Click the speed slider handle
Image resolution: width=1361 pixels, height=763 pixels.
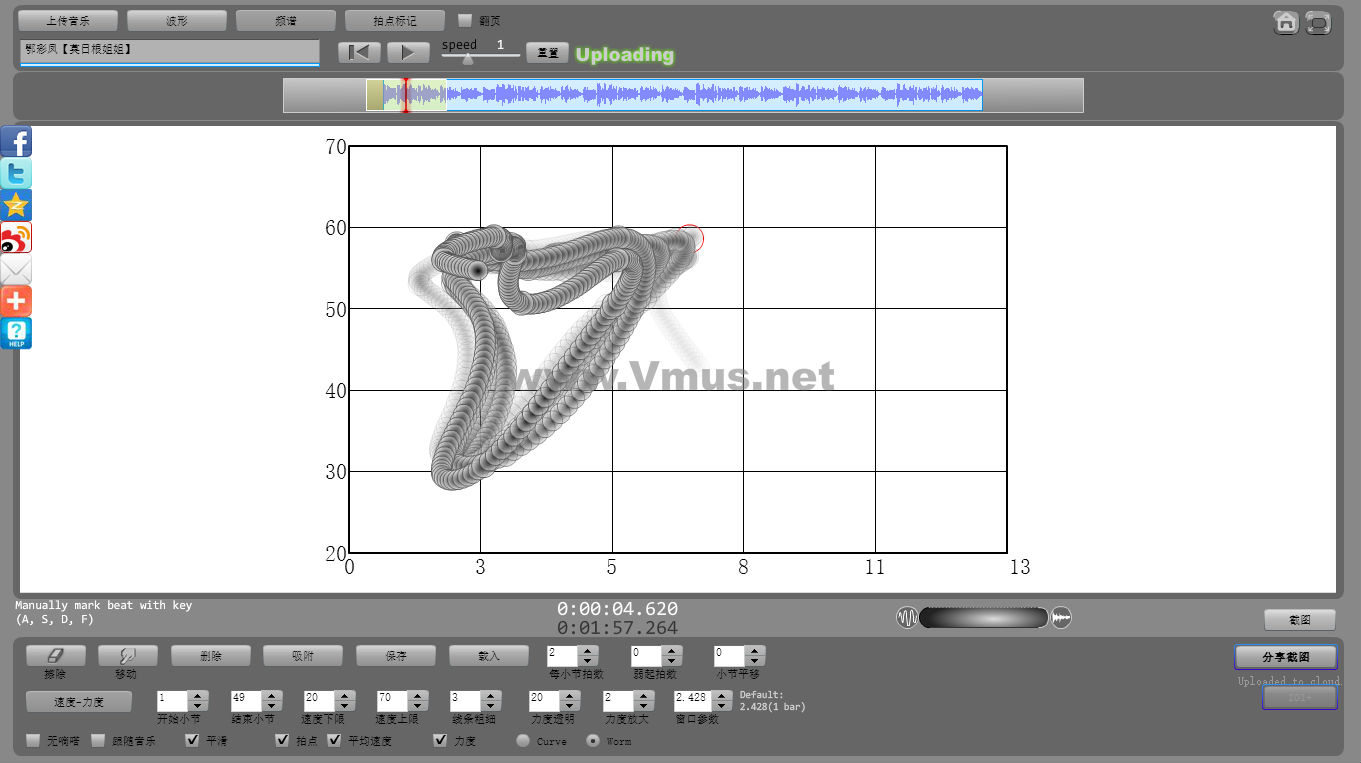468,59
